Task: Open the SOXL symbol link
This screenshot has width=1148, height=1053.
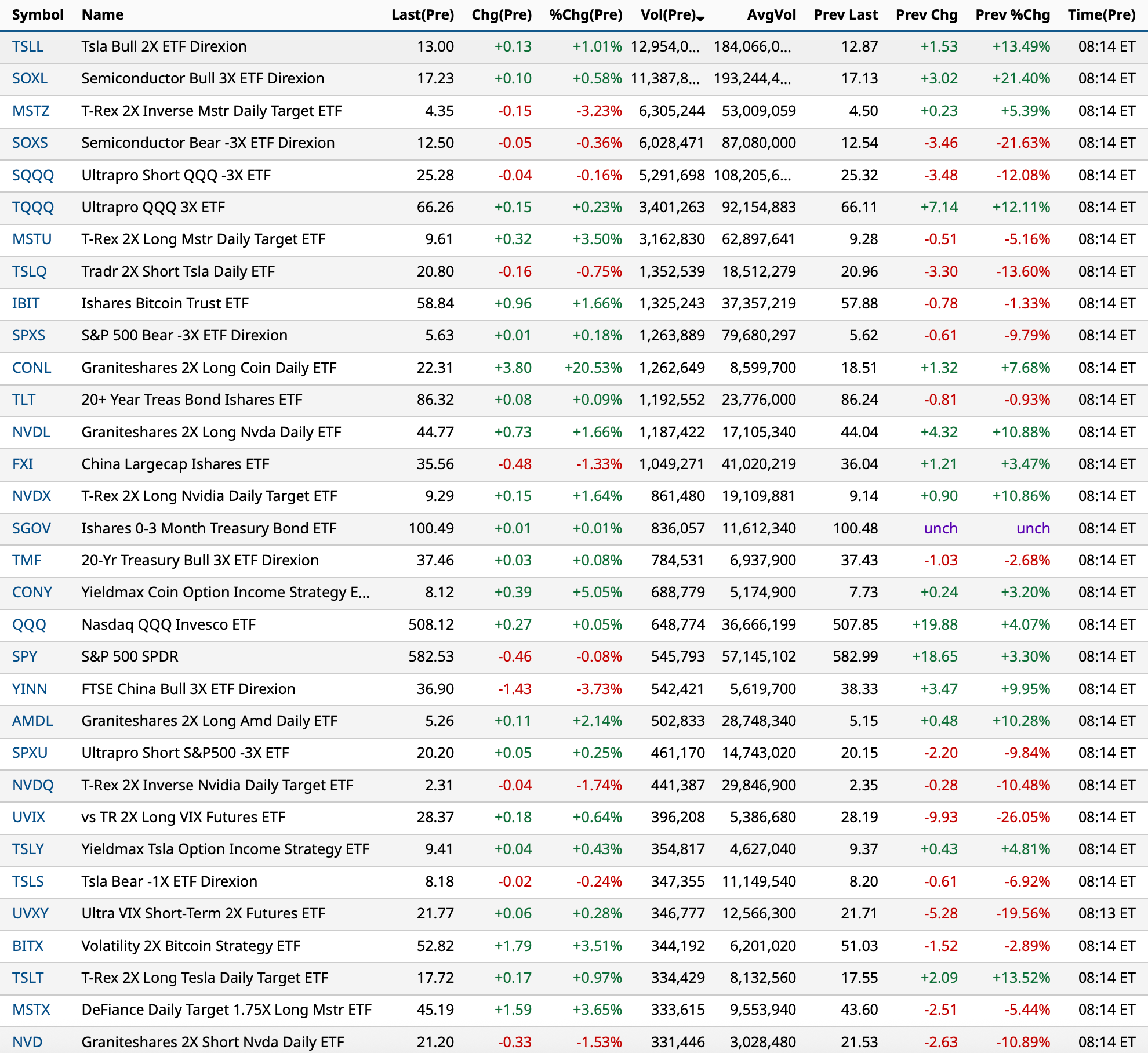Action: click(x=30, y=78)
